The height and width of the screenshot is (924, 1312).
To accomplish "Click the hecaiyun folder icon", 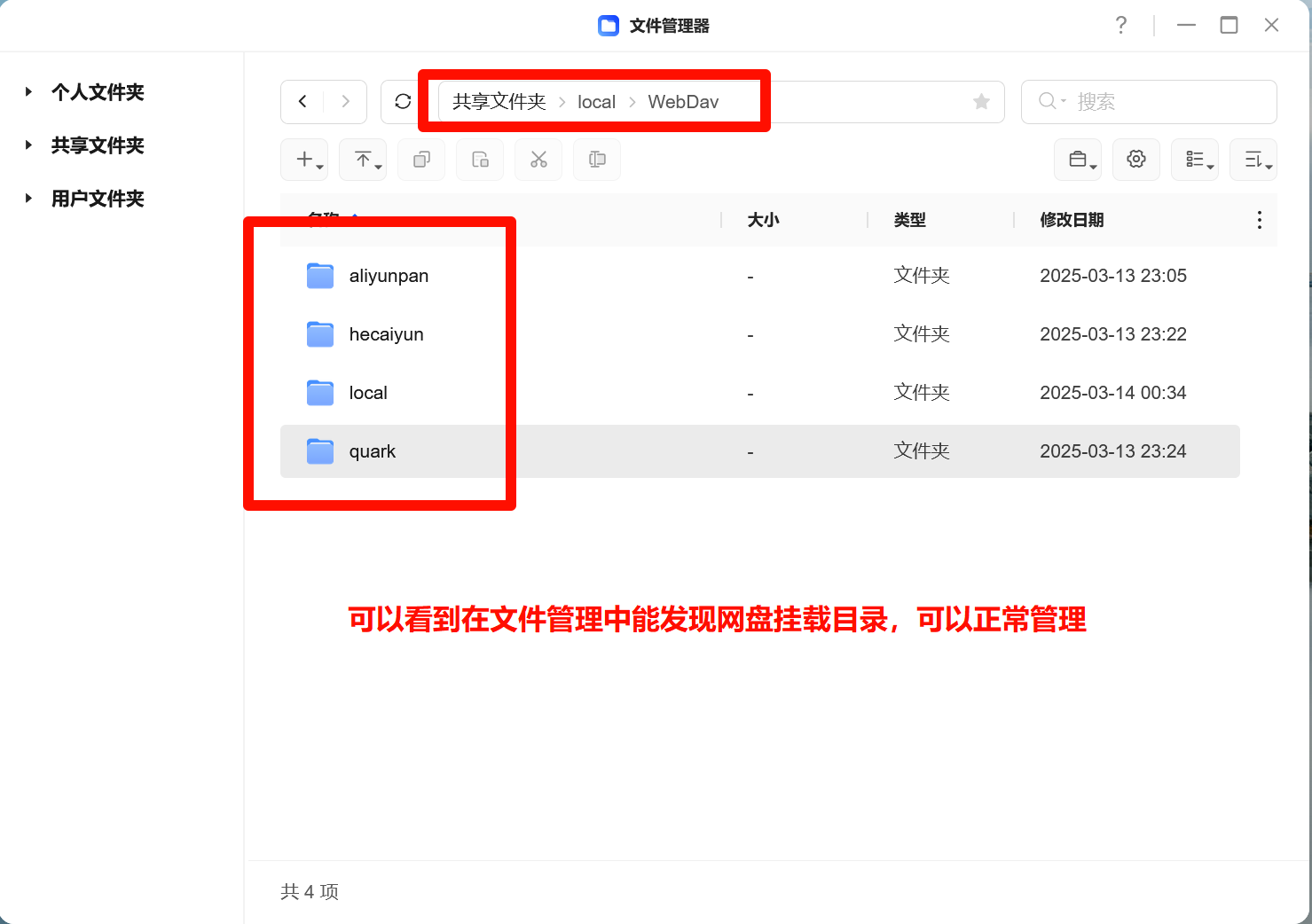I will click(320, 334).
